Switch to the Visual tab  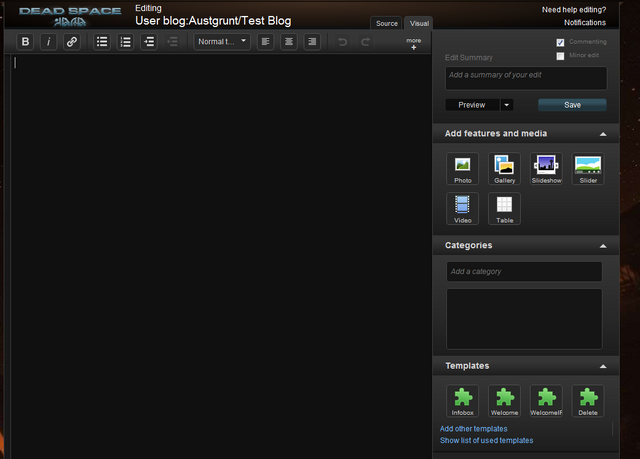[x=419, y=23]
